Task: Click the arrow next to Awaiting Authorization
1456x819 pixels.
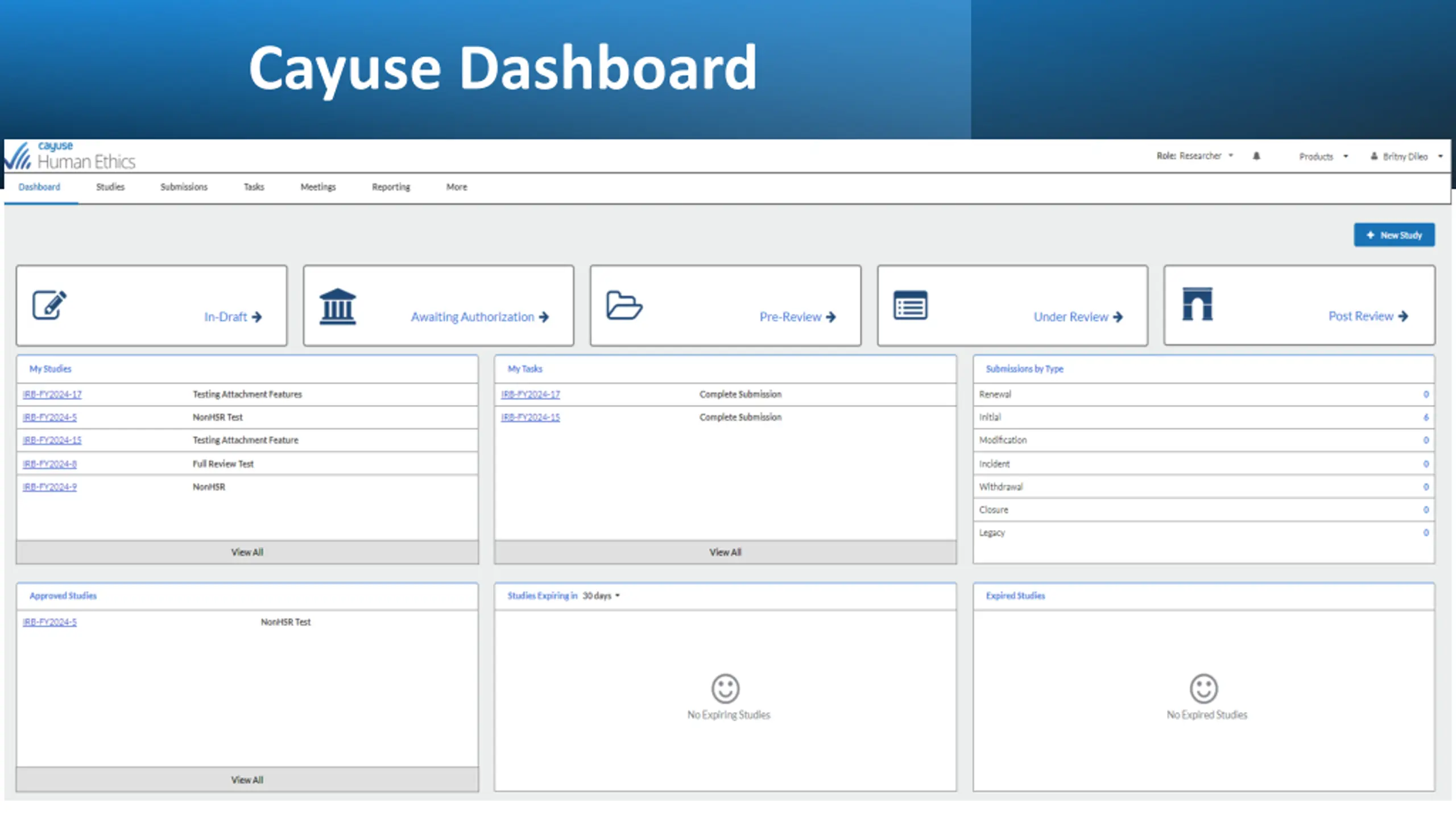Action: [544, 317]
